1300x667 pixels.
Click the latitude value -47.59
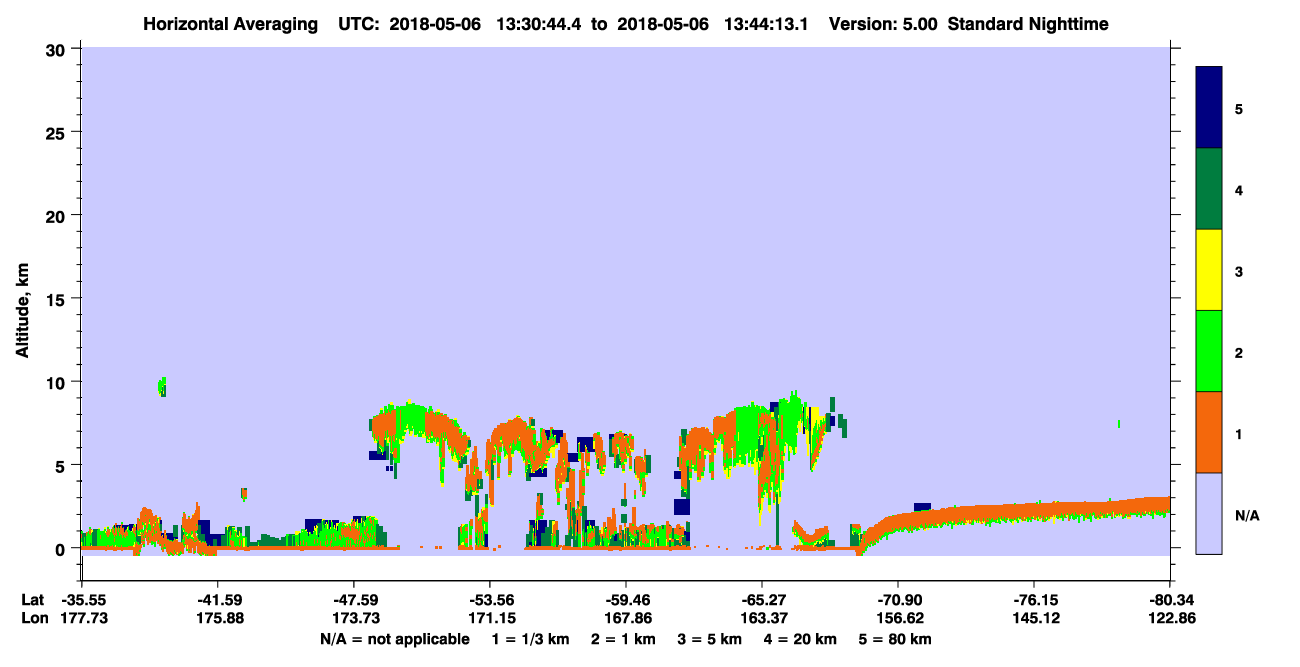click(354, 600)
